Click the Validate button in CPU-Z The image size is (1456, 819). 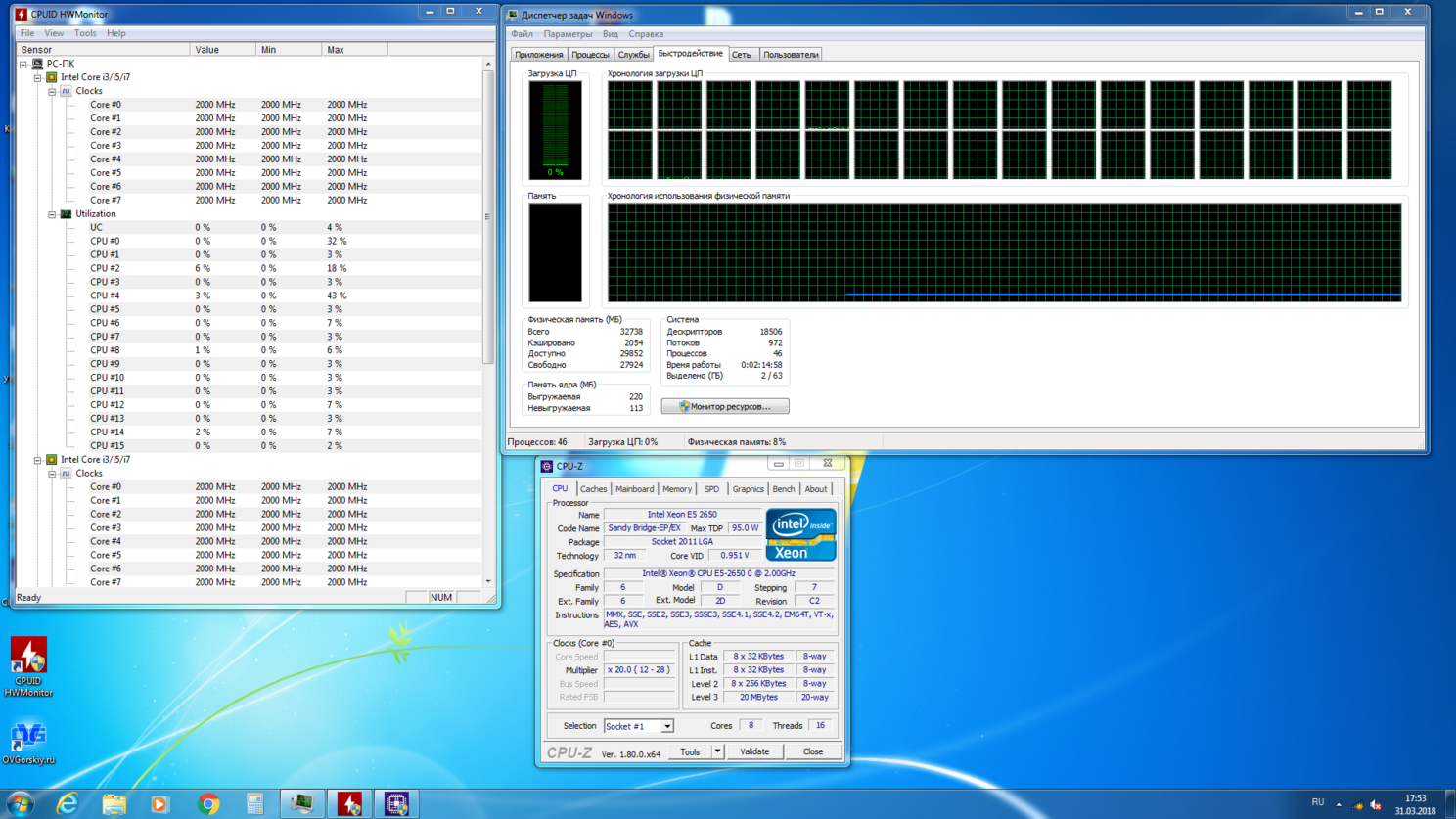point(754,751)
